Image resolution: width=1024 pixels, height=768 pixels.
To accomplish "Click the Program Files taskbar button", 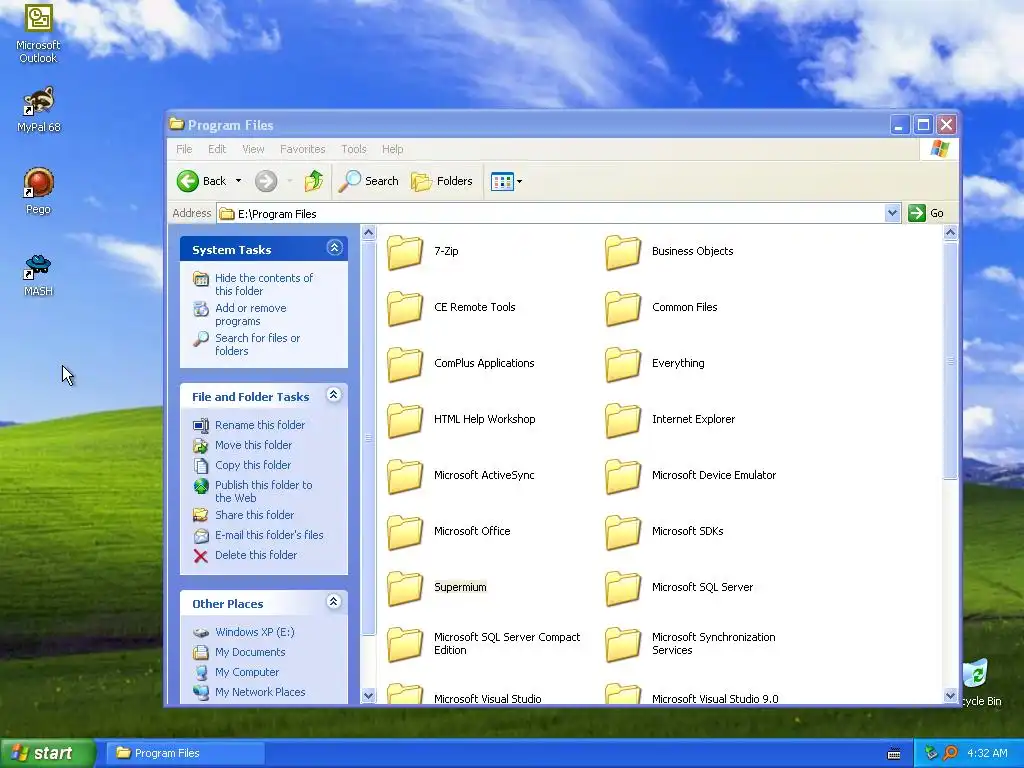I will tap(185, 753).
